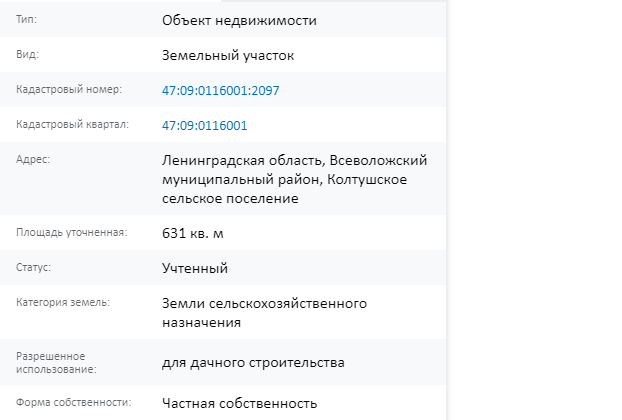622x420 pixels.
Task: Click the 'Разрешенное использование:' label
Action: point(56,362)
